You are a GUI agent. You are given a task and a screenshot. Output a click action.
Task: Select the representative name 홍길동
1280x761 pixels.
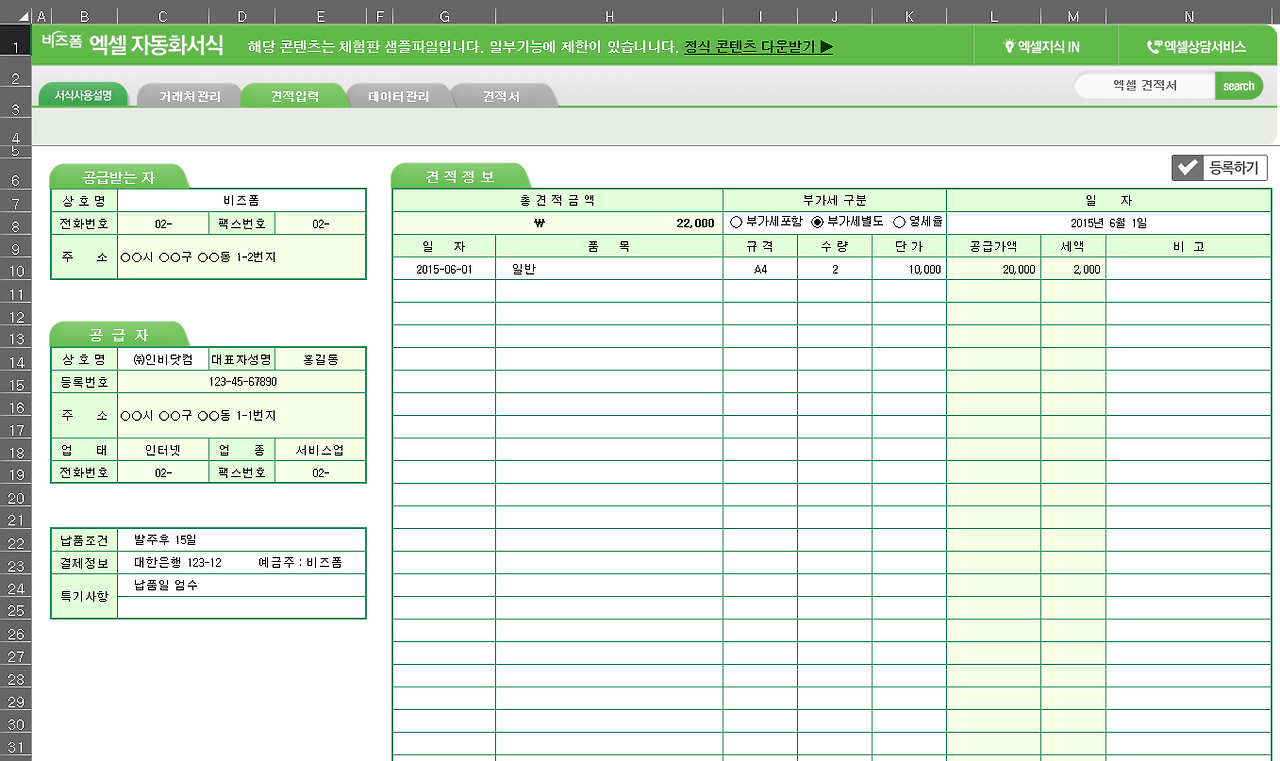pyautogui.click(x=320, y=359)
